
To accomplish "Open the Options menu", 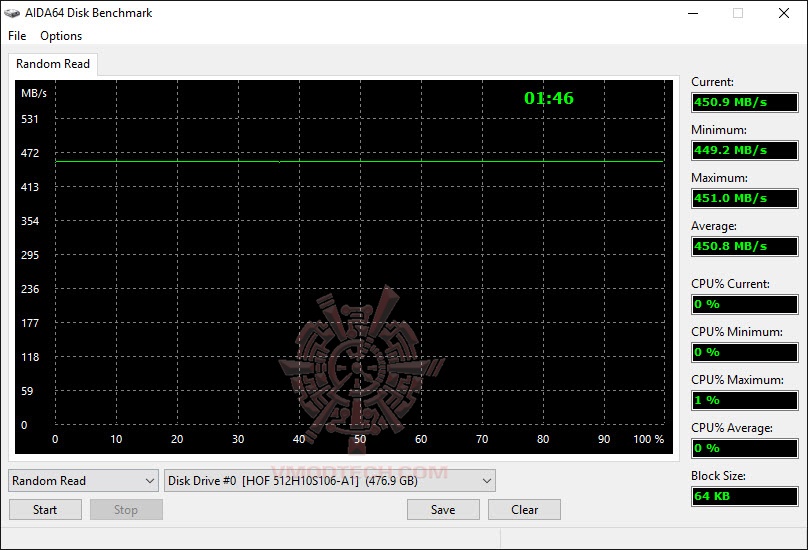I will (61, 36).
